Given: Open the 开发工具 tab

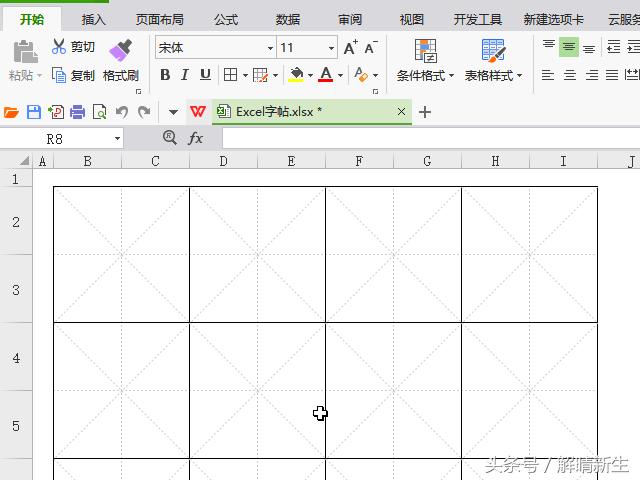Looking at the screenshot, I should 478,19.
